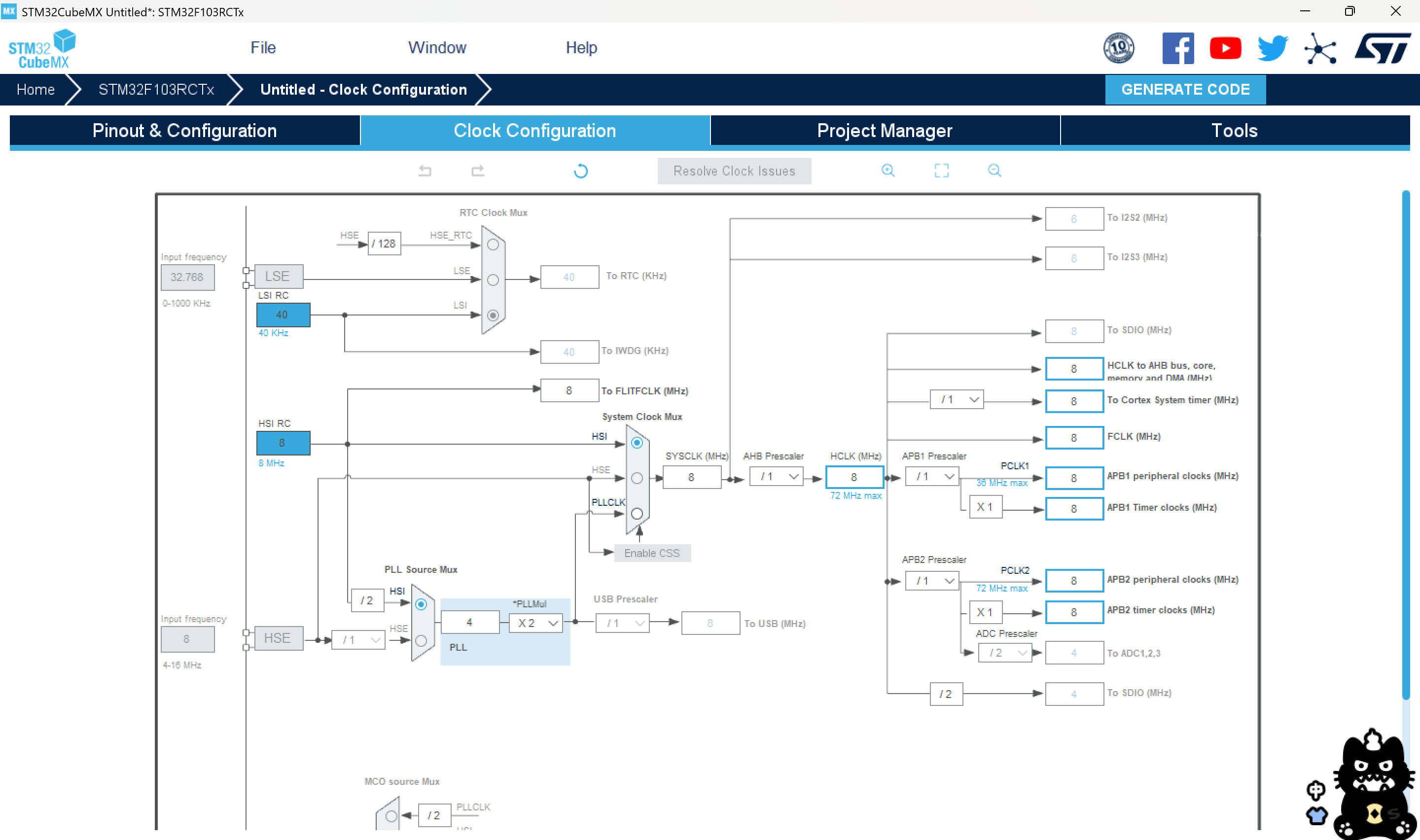Select HSI in System Clock Mux
Screen dimensions: 1420x840
(x=637, y=443)
